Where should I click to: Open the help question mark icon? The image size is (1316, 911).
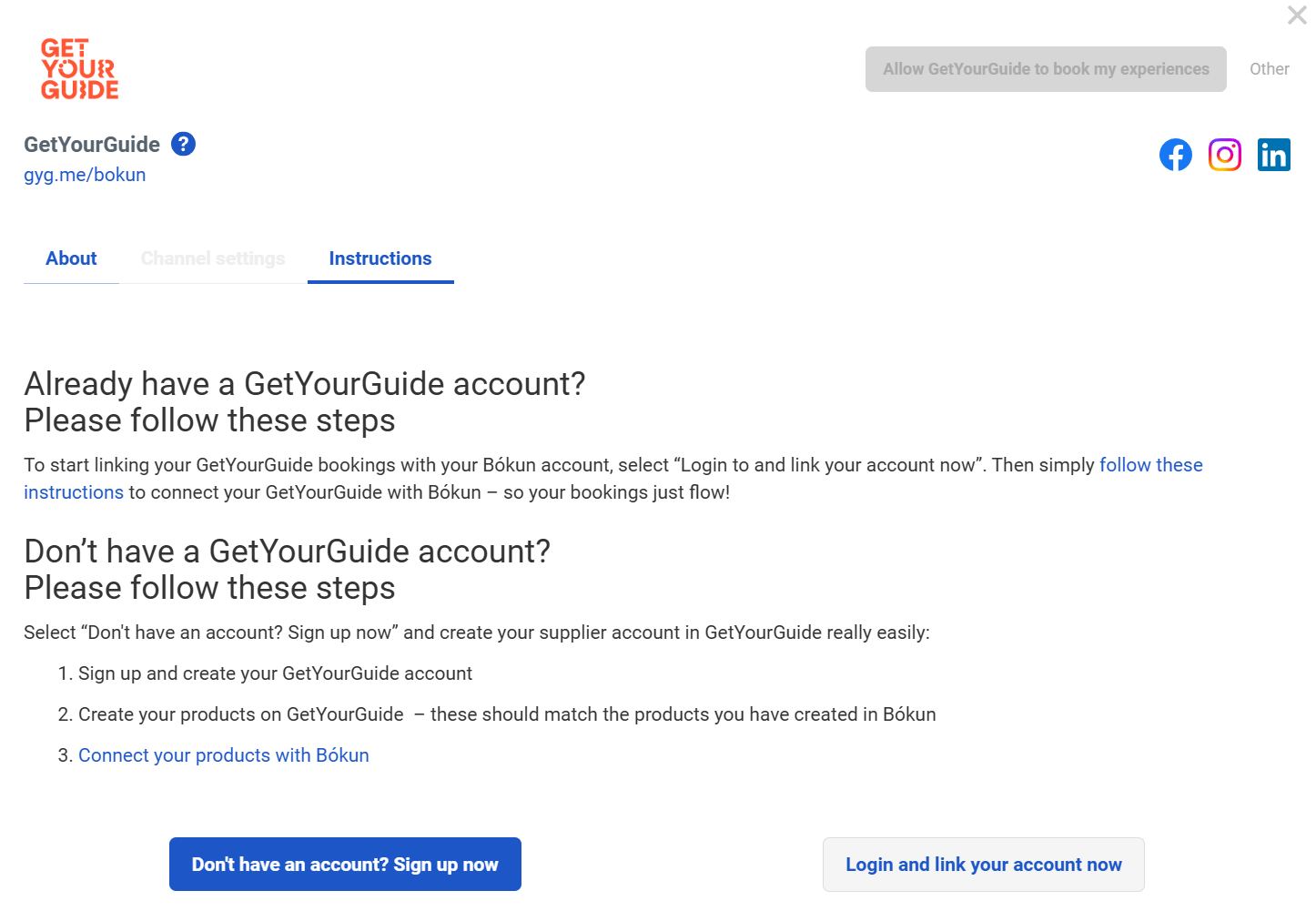point(183,144)
